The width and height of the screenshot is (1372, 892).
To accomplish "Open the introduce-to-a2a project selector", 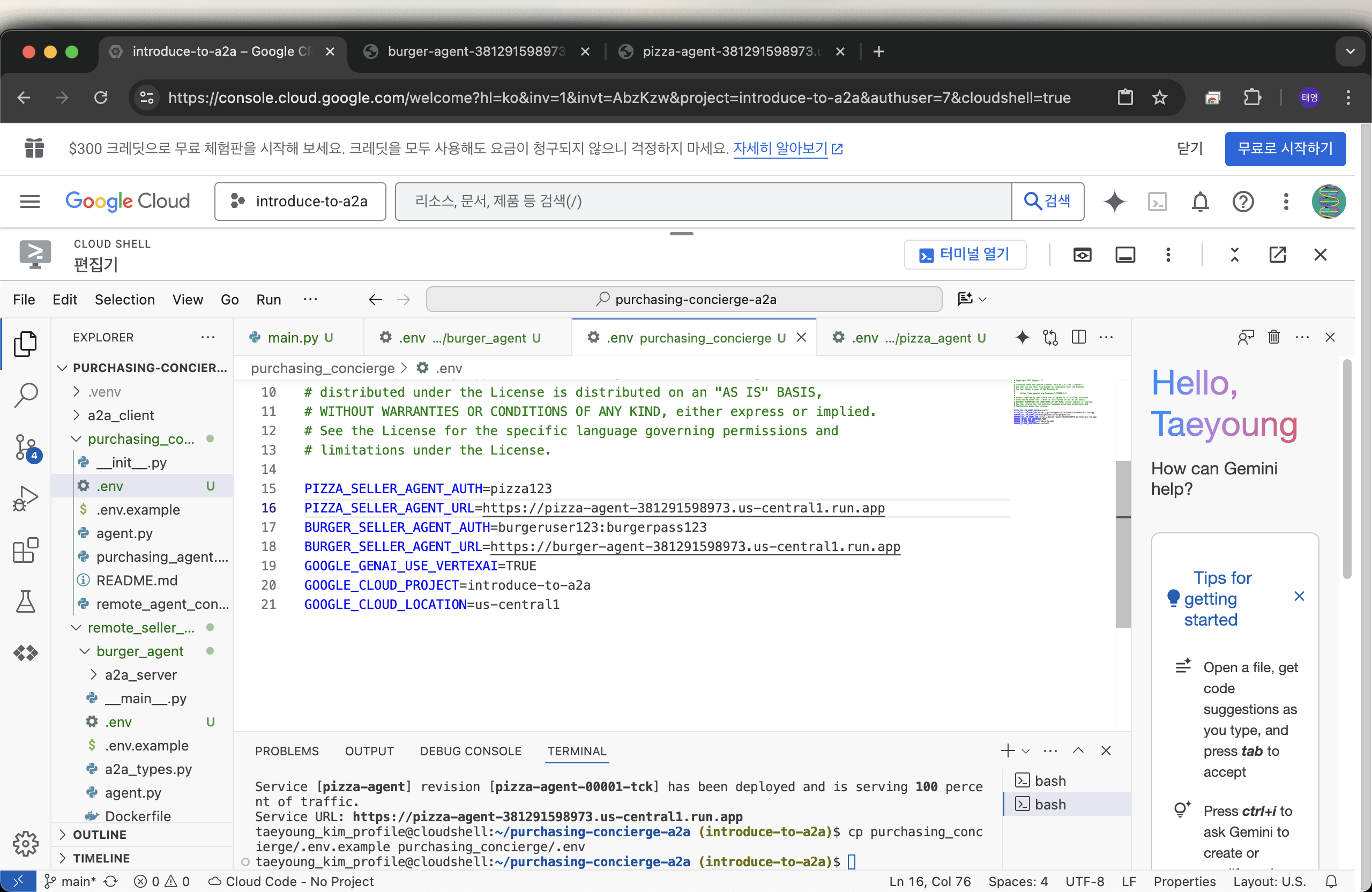I will tap(300, 201).
